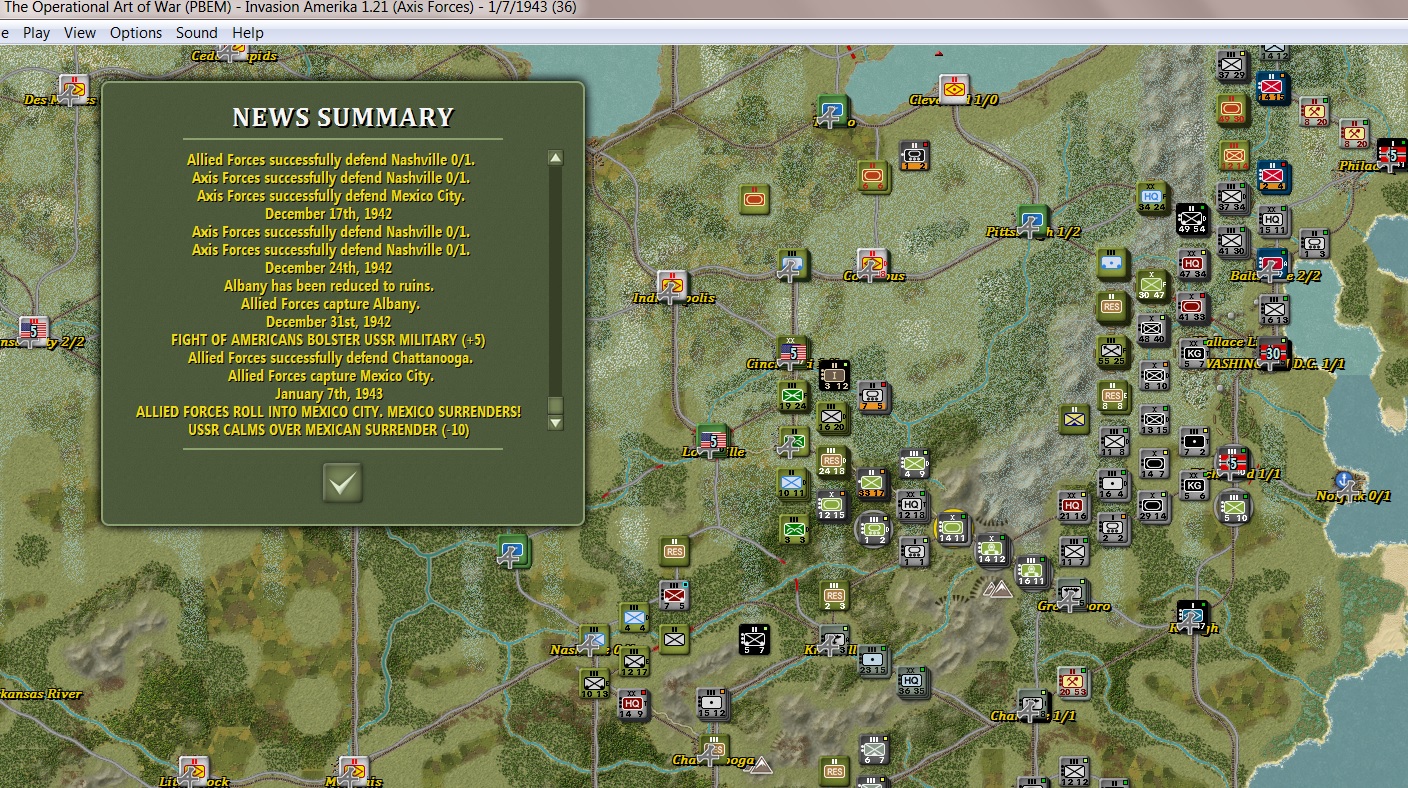Click the 'December 31st, 1942' date line
Screen dimensions: 1408x788
click(x=329, y=322)
